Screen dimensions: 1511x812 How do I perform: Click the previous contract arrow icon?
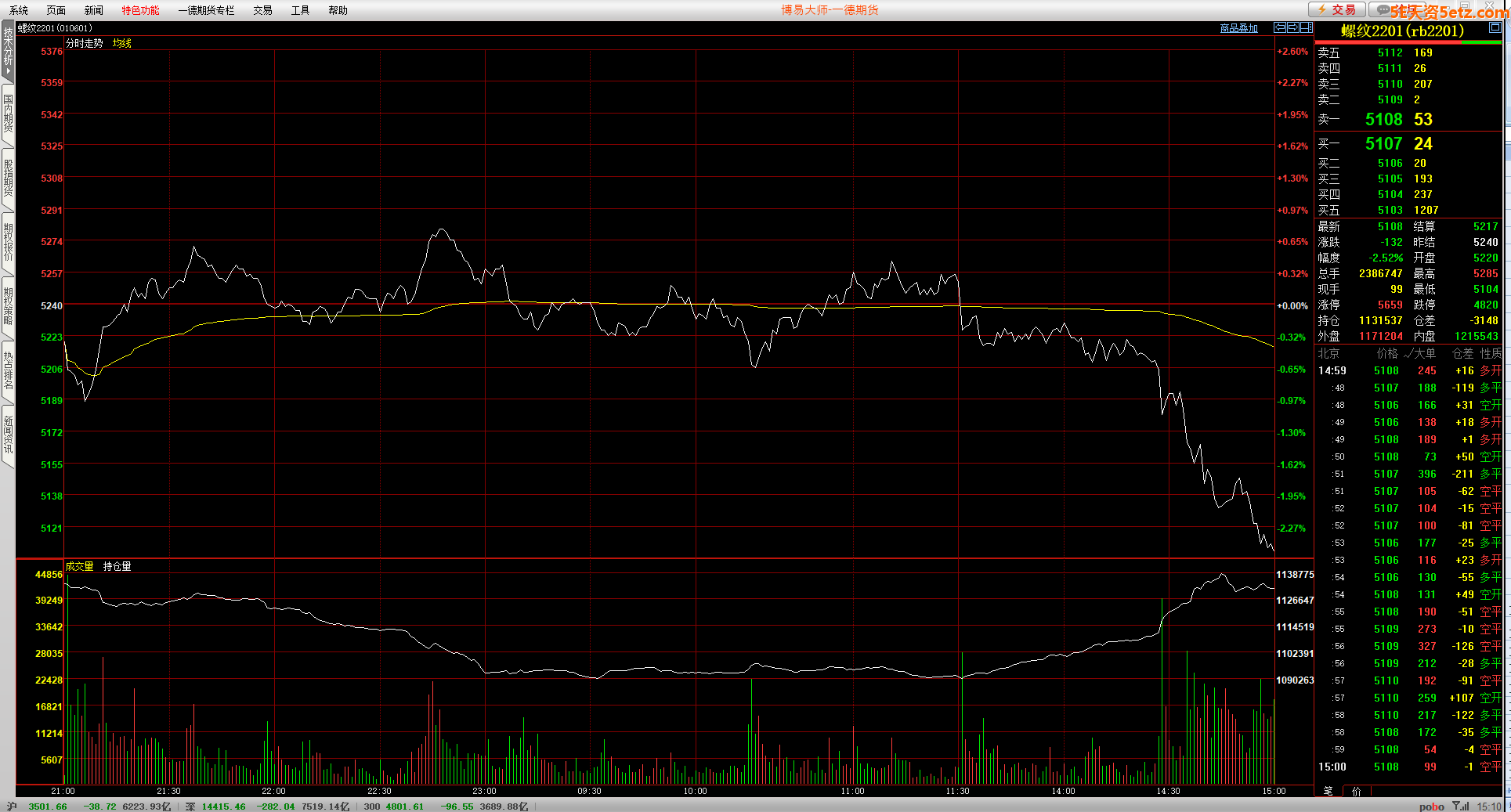tap(1280, 27)
